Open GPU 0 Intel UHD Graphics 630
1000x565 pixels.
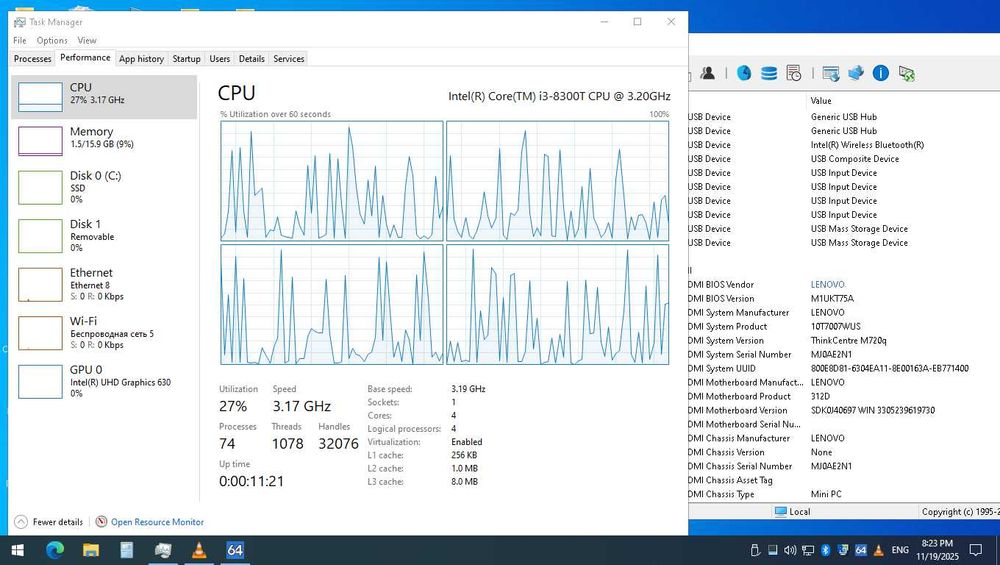pos(104,381)
